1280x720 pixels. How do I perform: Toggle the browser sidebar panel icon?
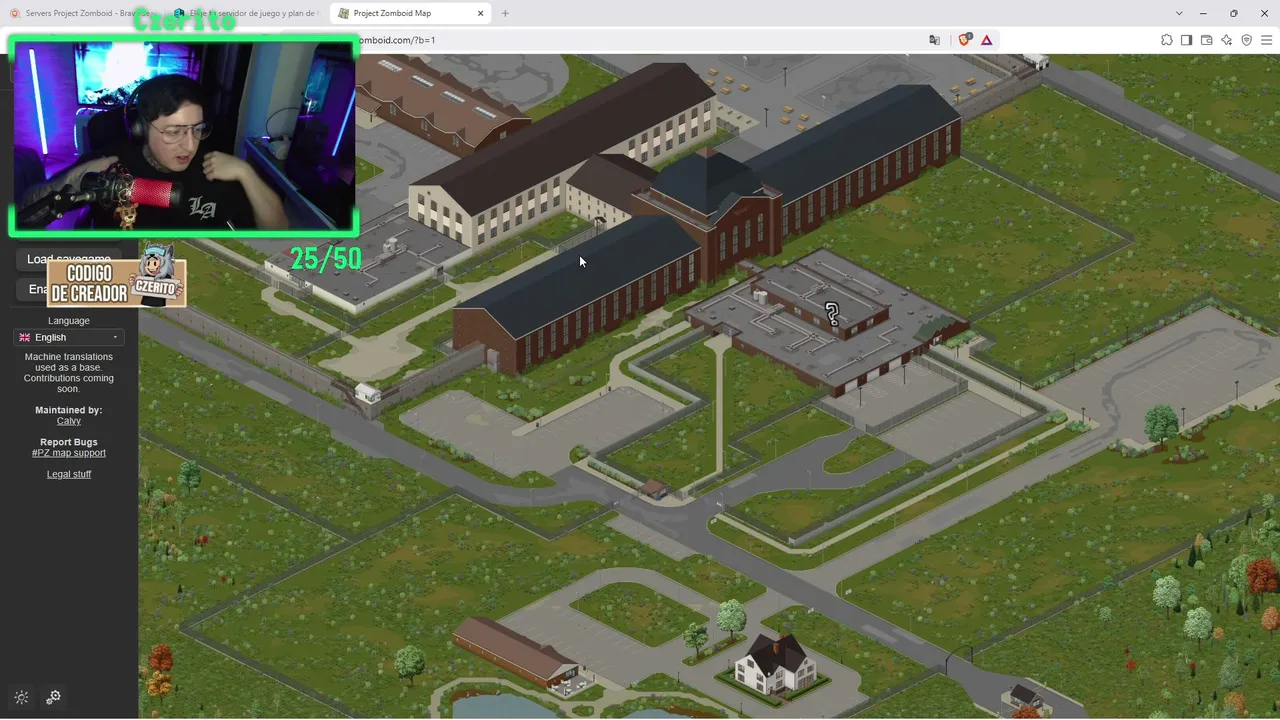coord(1187,40)
